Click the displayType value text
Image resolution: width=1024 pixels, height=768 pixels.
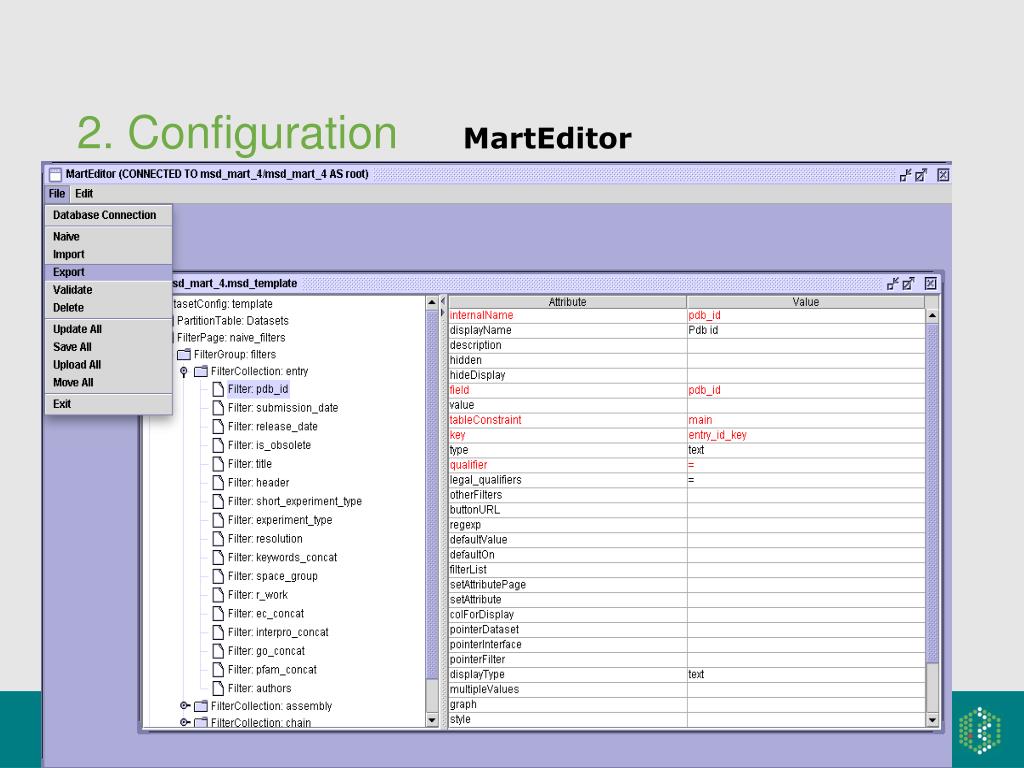coord(806,675)
